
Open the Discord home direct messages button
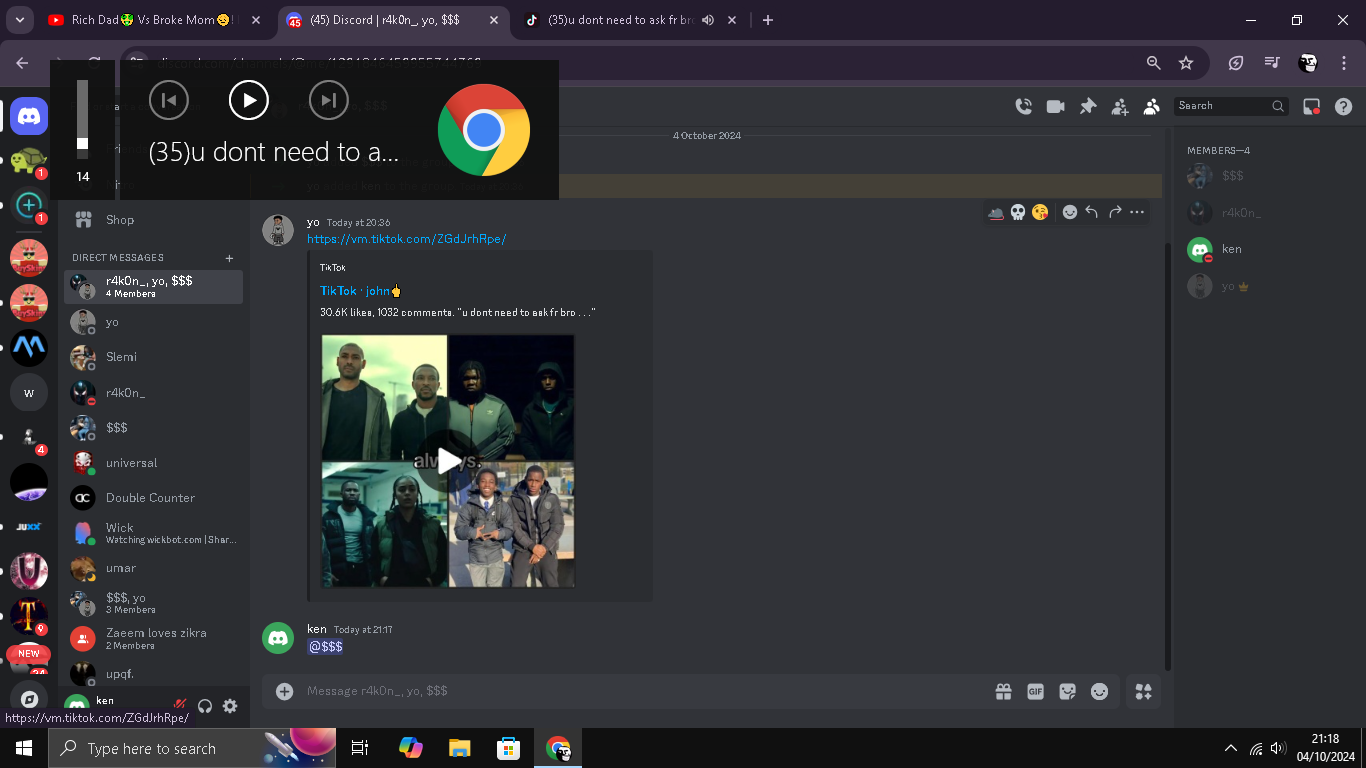[29, 117]
